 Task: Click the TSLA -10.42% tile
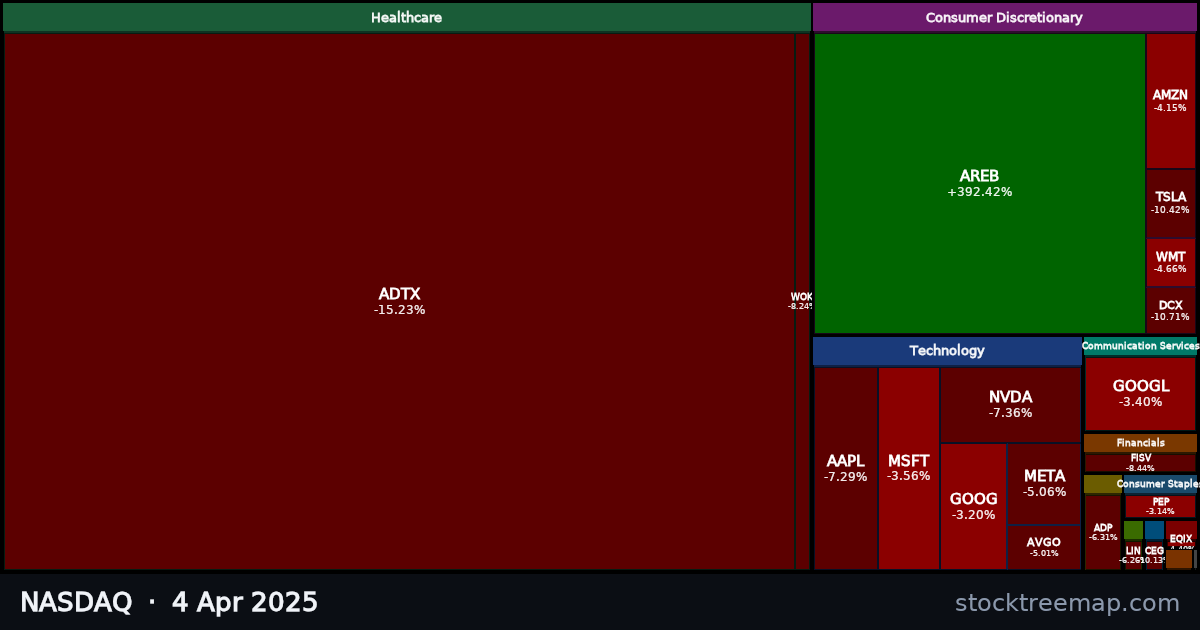click(x=1170, y=203)
